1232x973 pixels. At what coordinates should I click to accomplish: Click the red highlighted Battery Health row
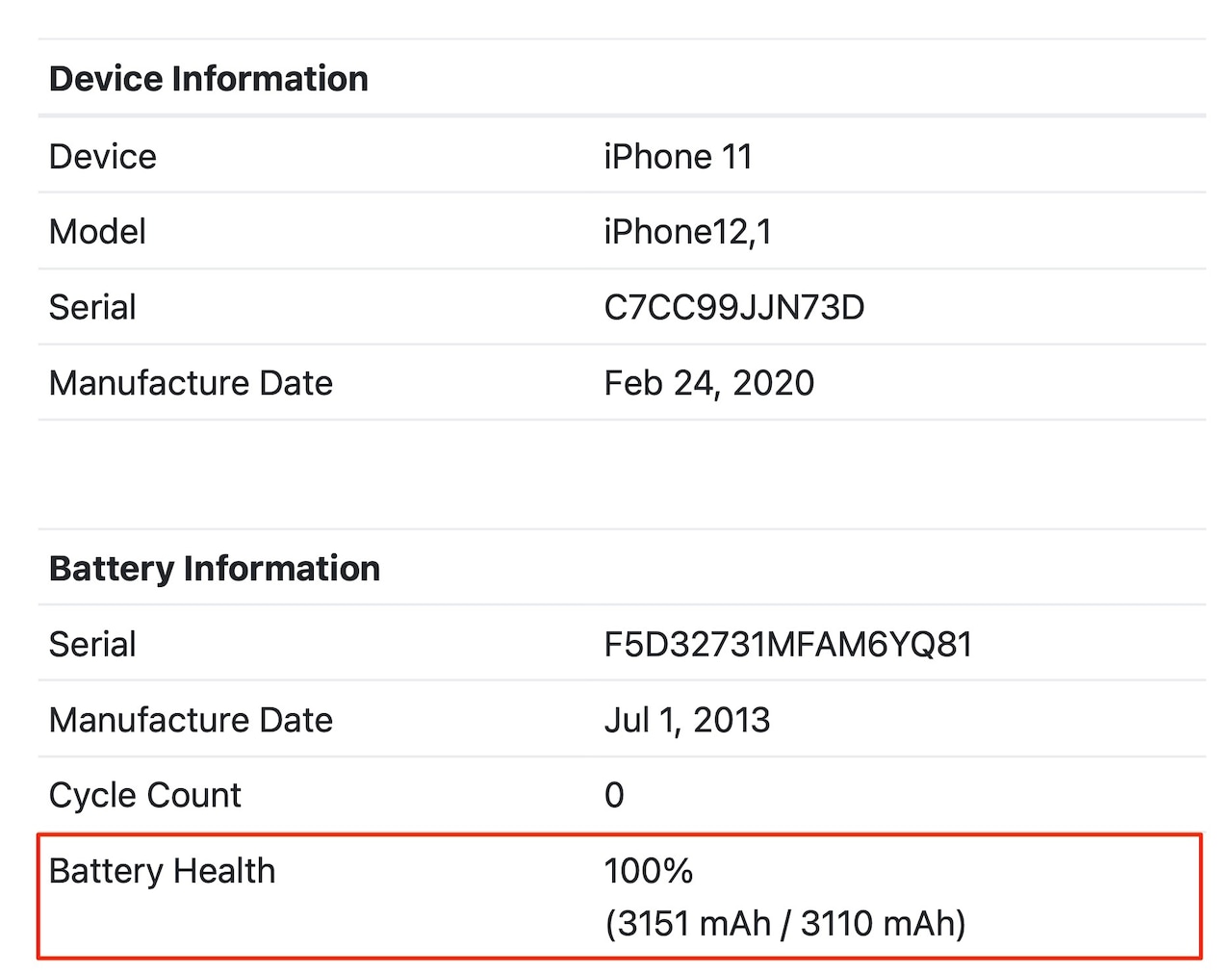[x=620, y=896]
